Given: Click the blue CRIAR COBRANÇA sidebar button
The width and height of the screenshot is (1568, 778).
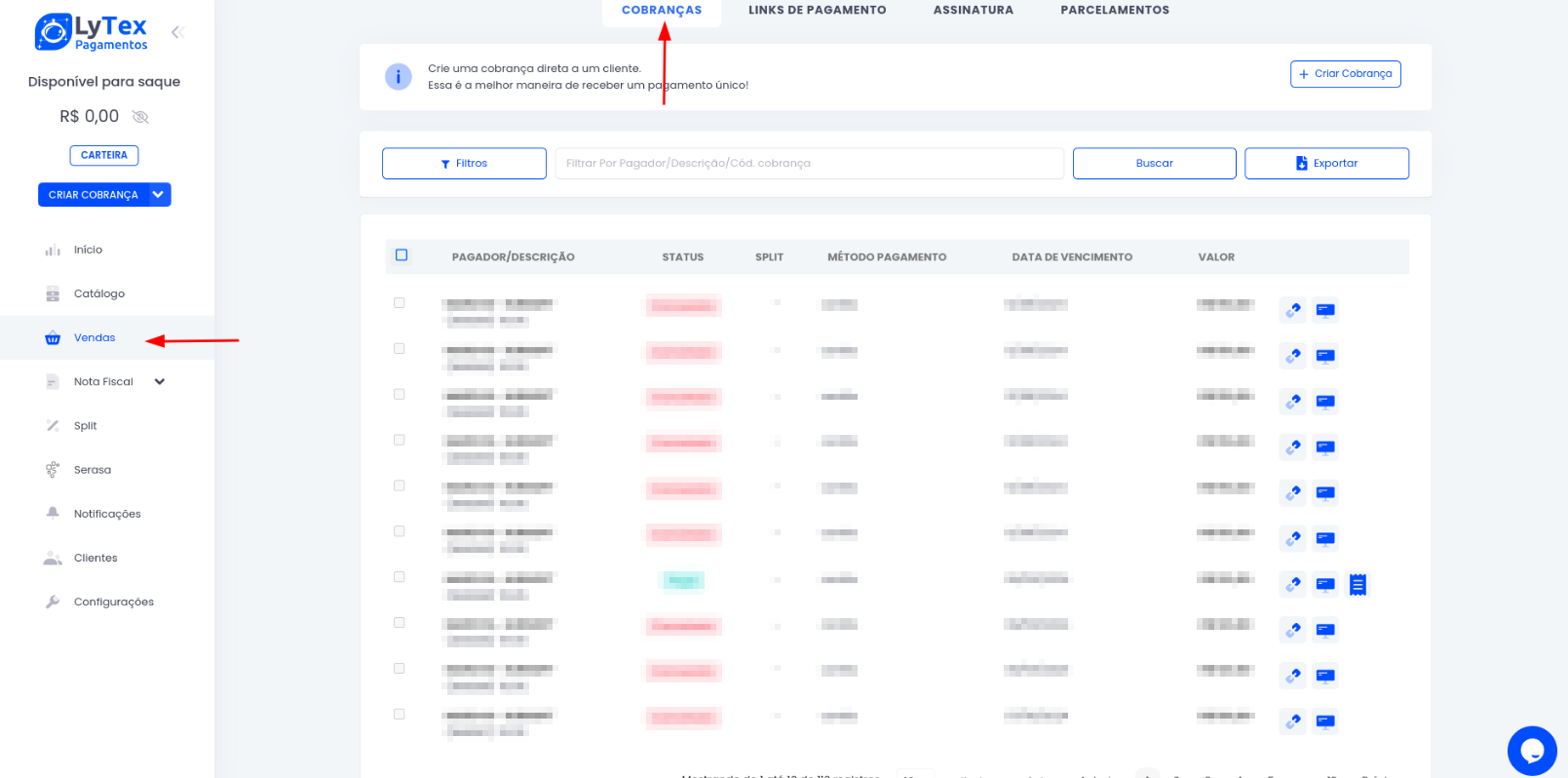Looking at the screenshot, I should click(94, 195).
